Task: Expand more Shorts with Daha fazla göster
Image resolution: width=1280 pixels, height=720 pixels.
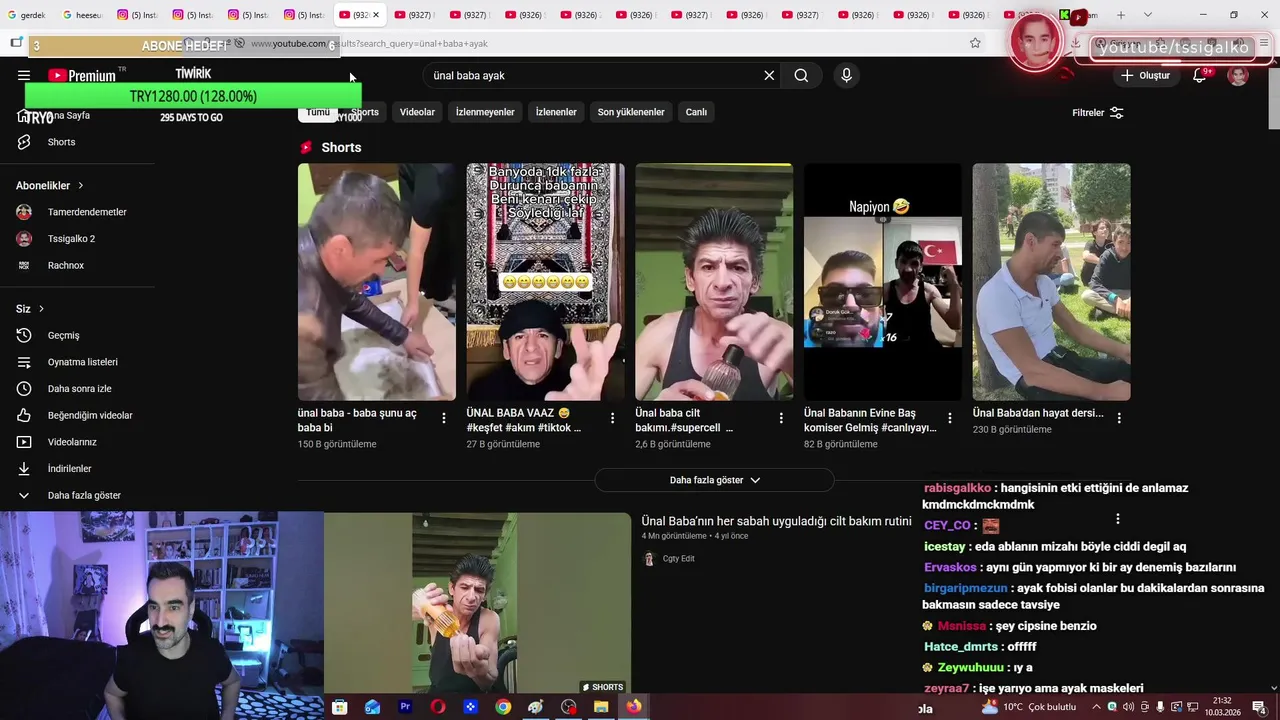Action: (x=714, y=480)
